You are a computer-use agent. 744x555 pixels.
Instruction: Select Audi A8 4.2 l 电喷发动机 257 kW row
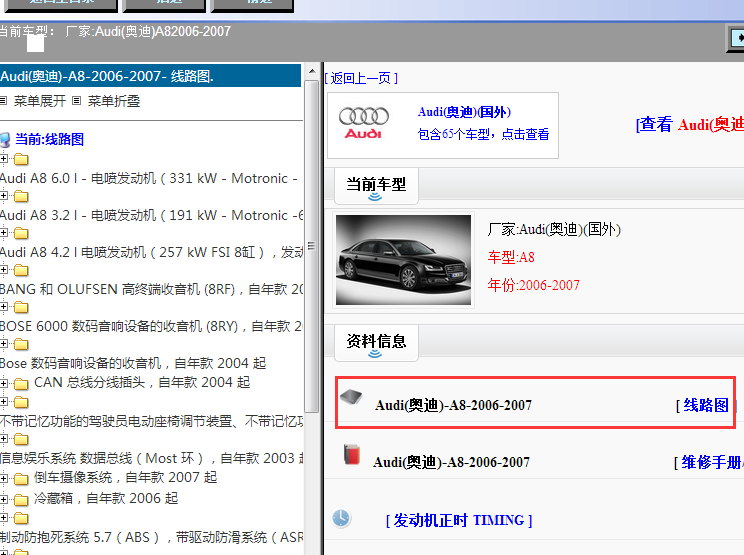coord(151,252)
